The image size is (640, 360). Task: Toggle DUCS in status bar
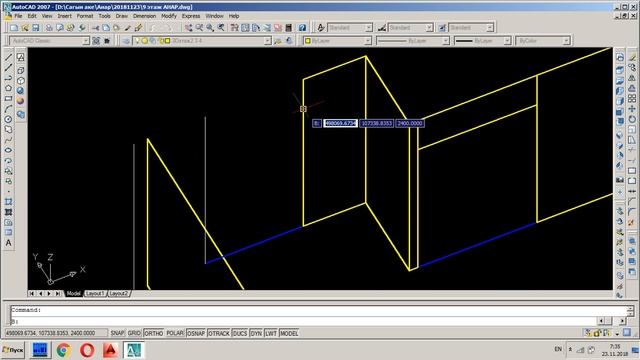pyautogui.click(x=240, y=333)
